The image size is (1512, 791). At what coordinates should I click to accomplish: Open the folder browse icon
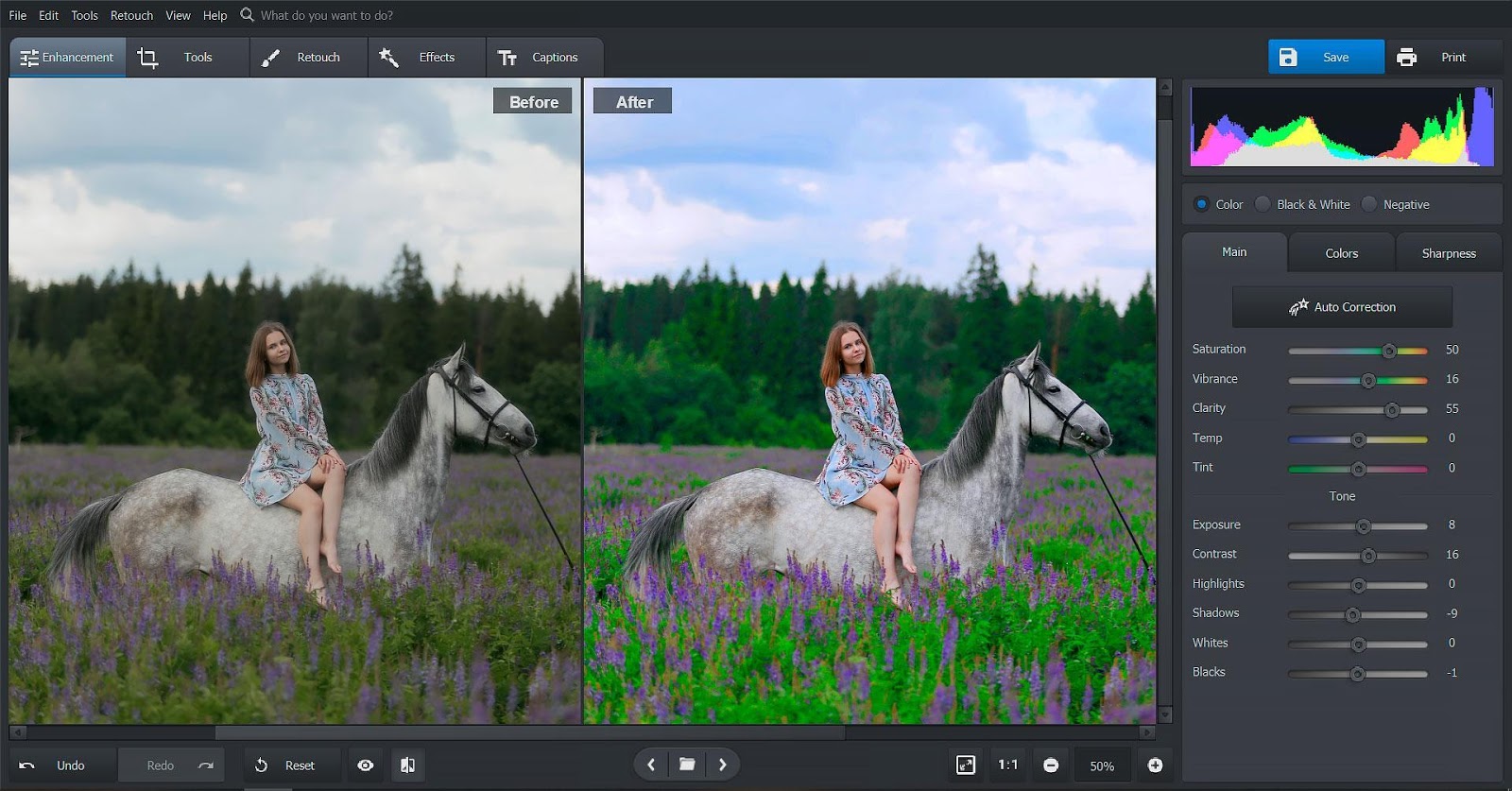click(x=687, y=765)
